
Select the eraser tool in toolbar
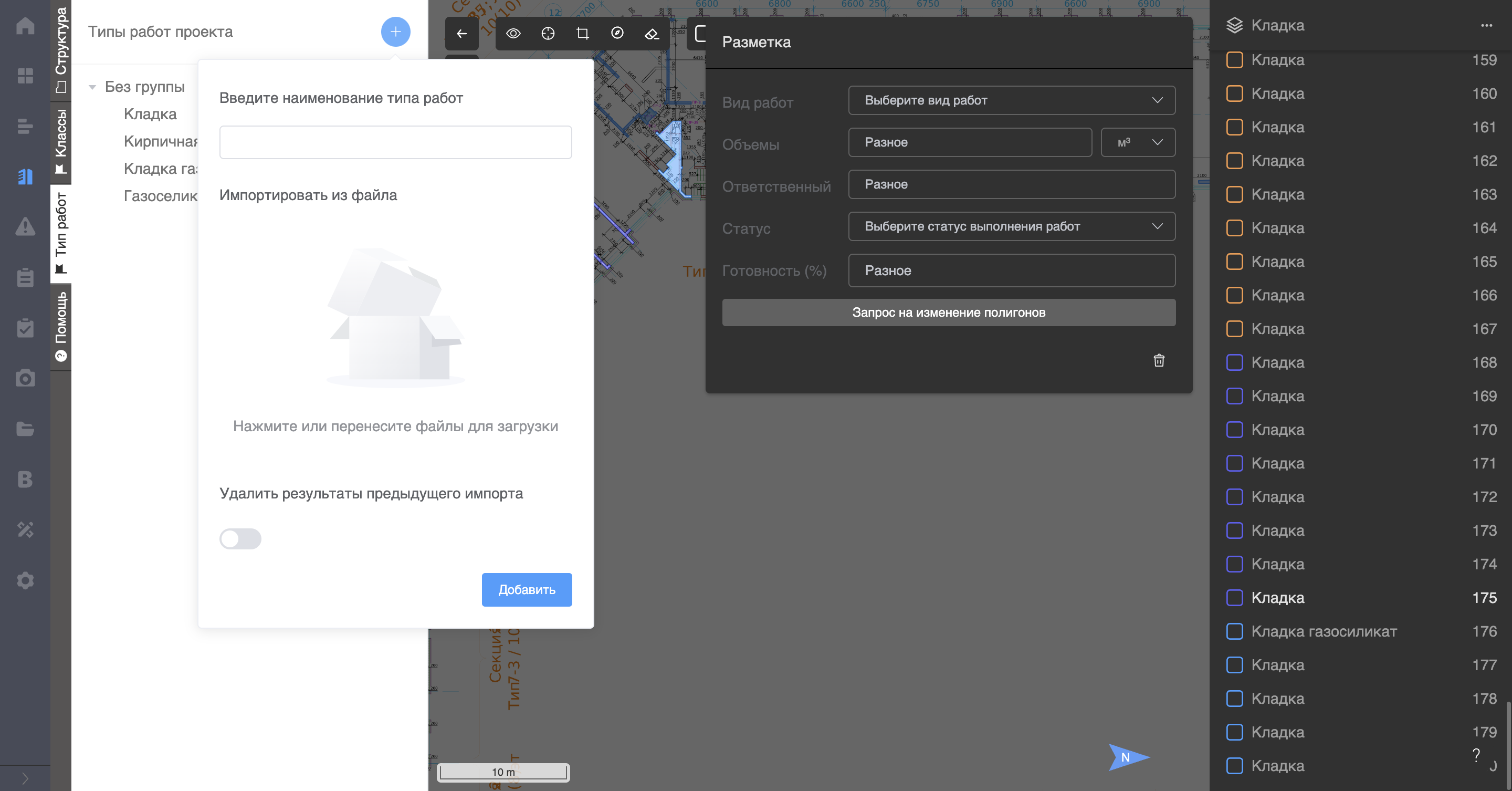coord(652,34)
